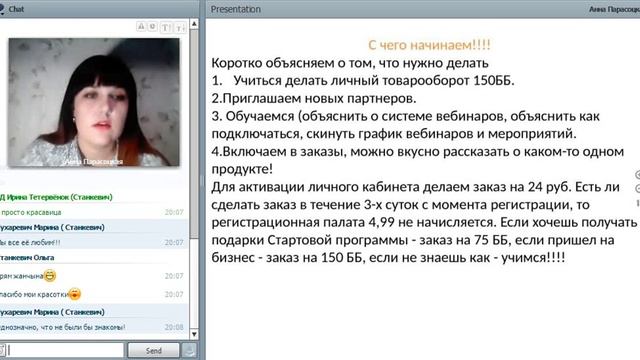Click the slide title 'С чего начинаем!!!!'
This screenshot has height=360, width=640.
point(429,44)
